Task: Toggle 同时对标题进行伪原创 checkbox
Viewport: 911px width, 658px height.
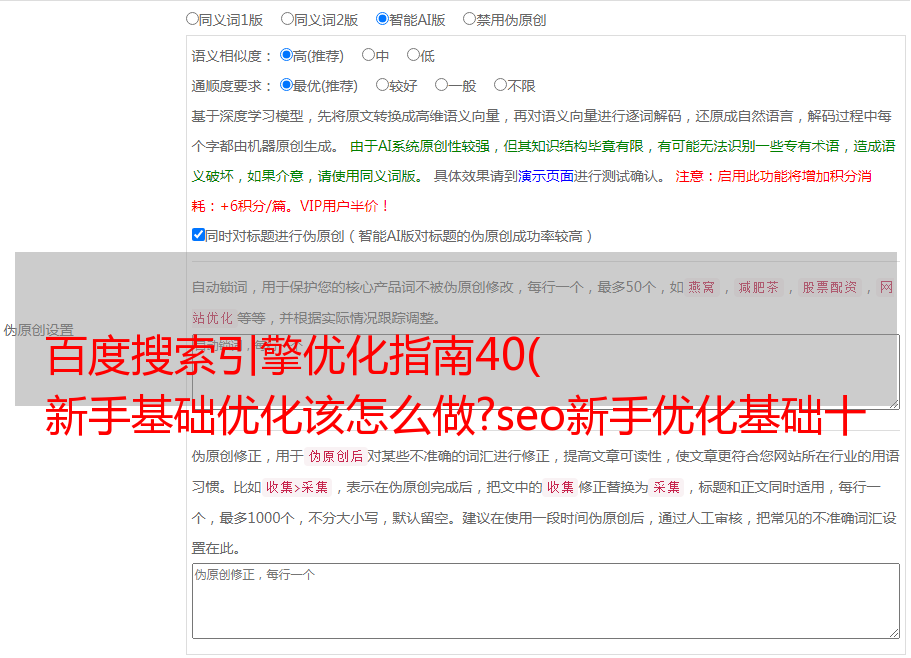Action: [x=198, y=235]
